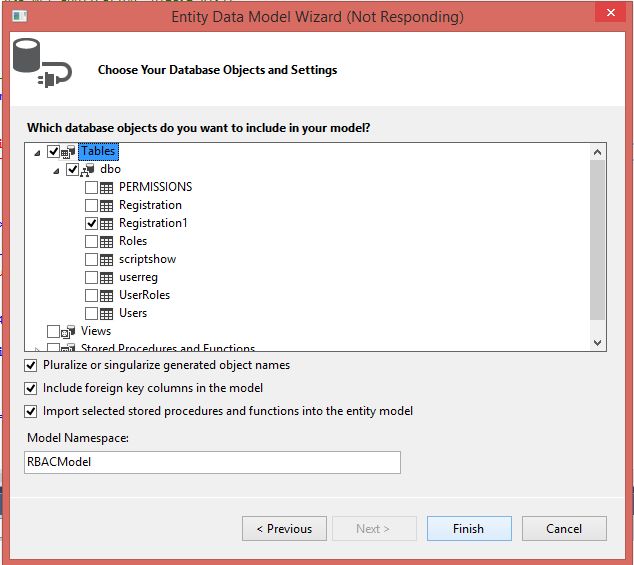Click the tree scrollbar down arrow
Image resolution: width=634 pixels, height=565 pixels.
click(597, 343)
